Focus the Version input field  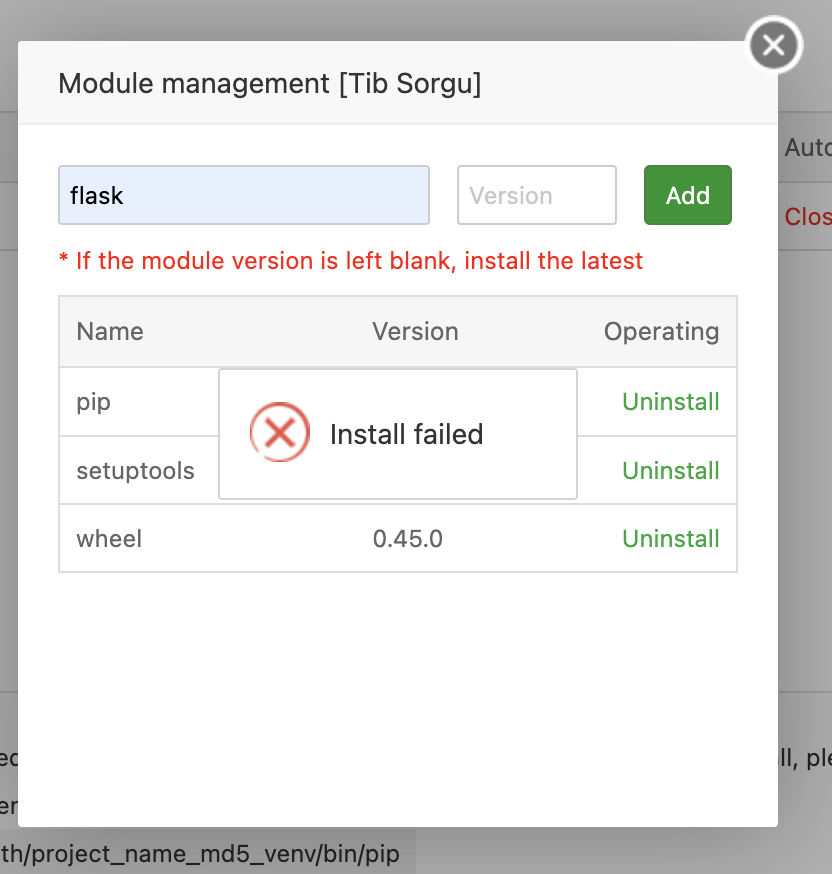[x=536, y=195]
